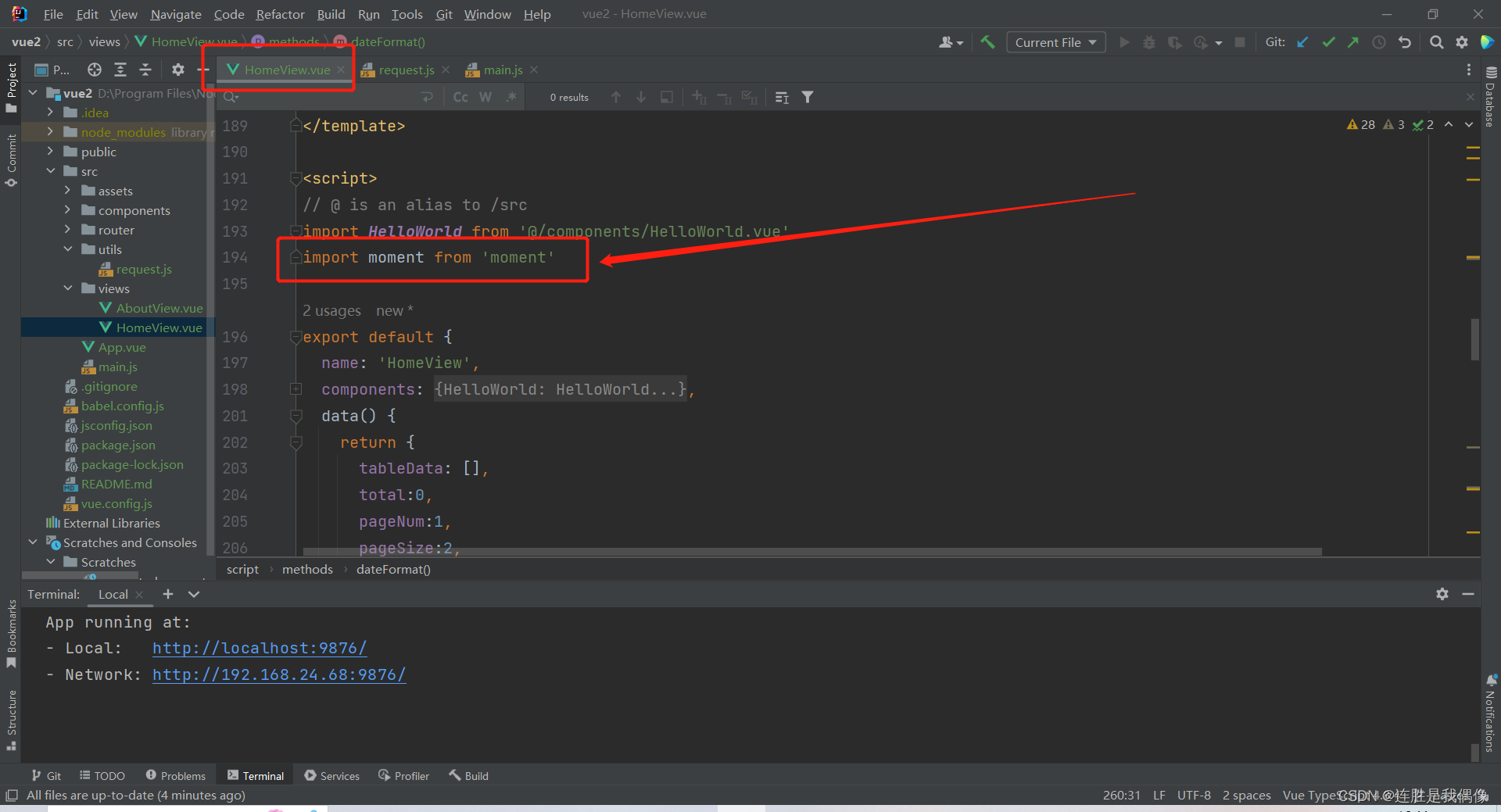The image size is (1501, 812).
Task: Jump to next occurrence with the down arrow
Action: (x=641, y=97)
